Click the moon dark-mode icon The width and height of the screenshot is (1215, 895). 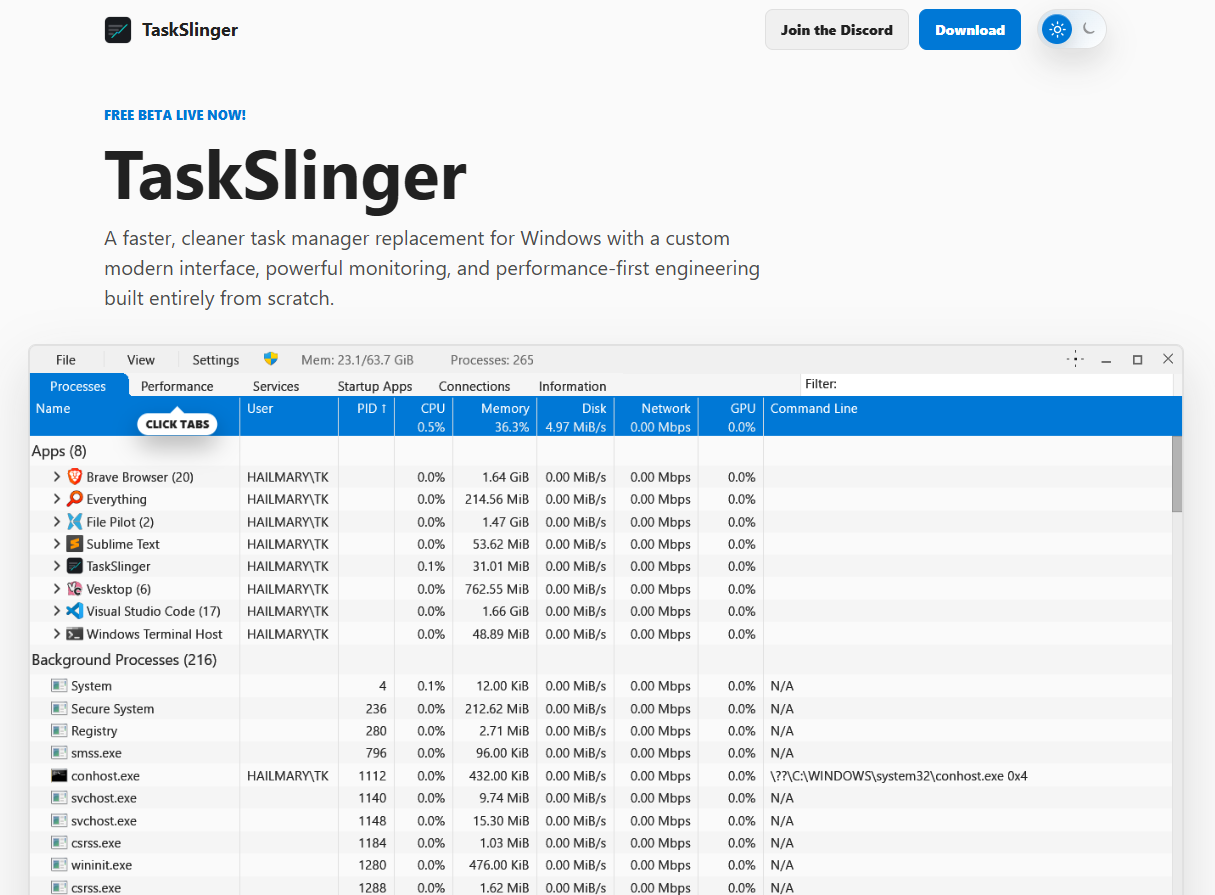1089,30
